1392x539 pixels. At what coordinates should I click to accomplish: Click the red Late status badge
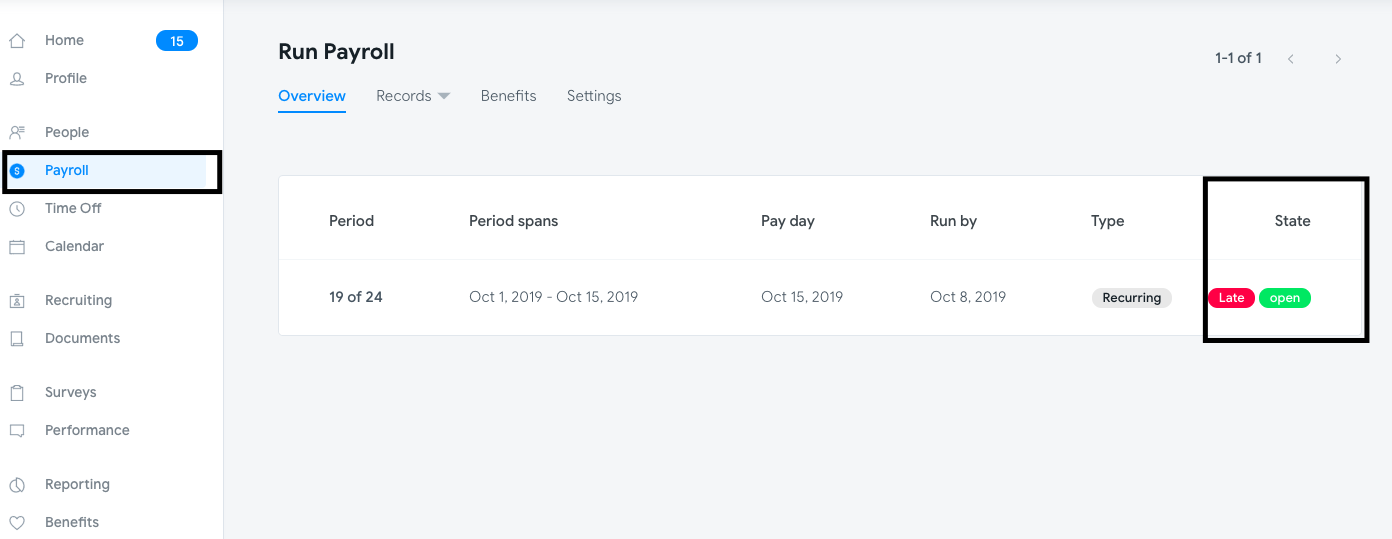pos(1231,298)
